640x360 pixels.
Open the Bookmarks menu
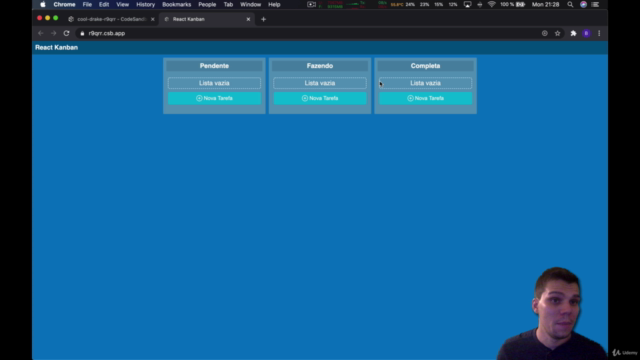[176, 4]
